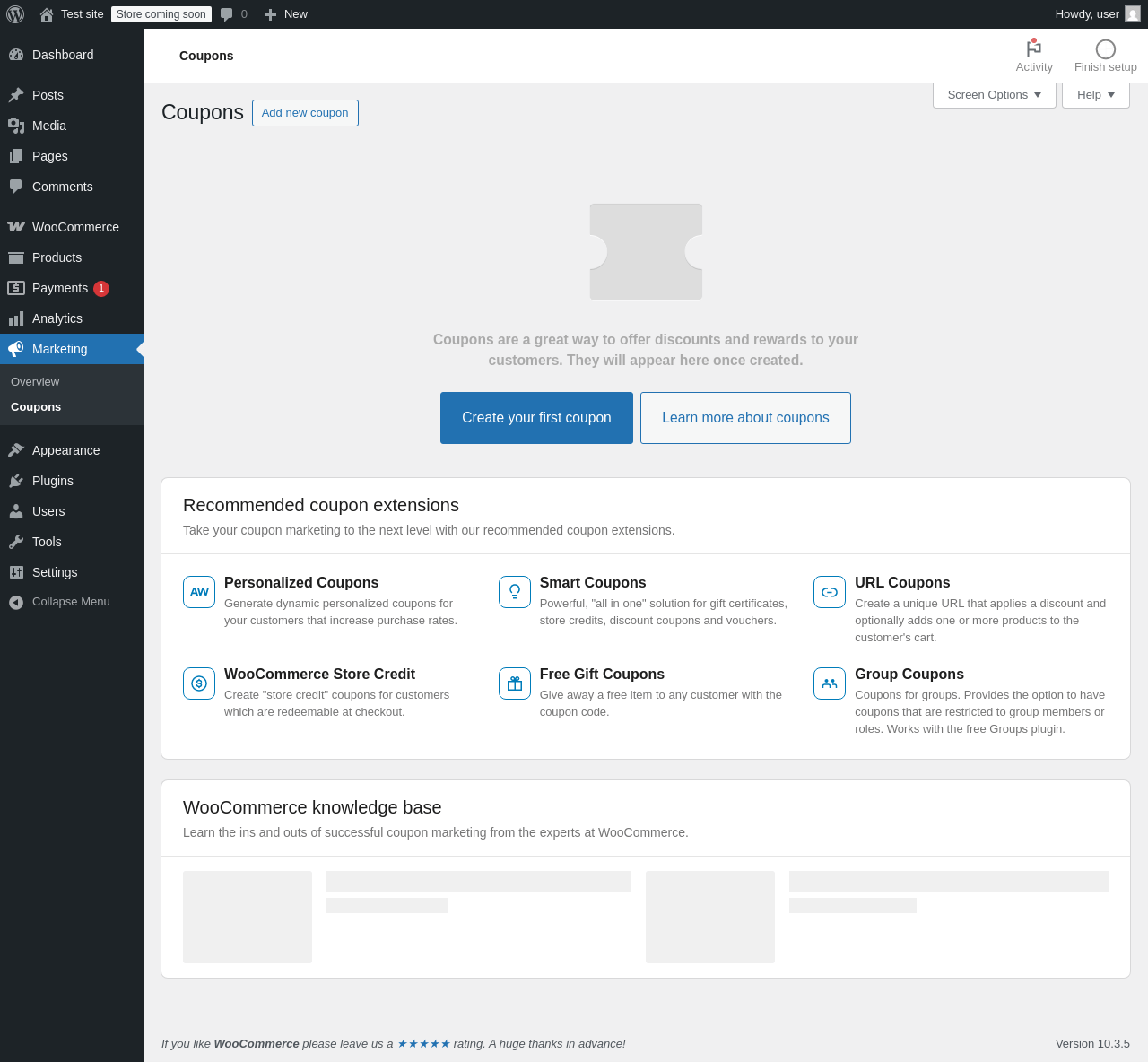1148x1062 pixels.
Task: Open the New content menu label
Action: (296, 14)
